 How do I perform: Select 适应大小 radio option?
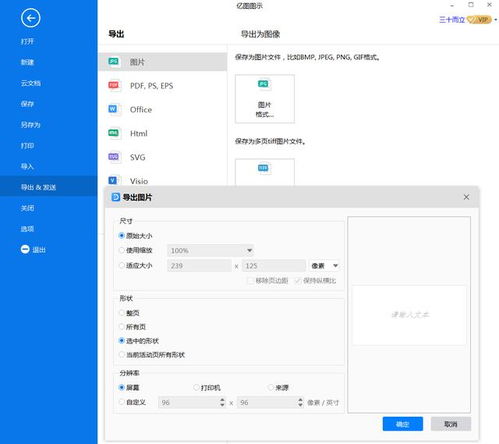[x=121, y=265]
